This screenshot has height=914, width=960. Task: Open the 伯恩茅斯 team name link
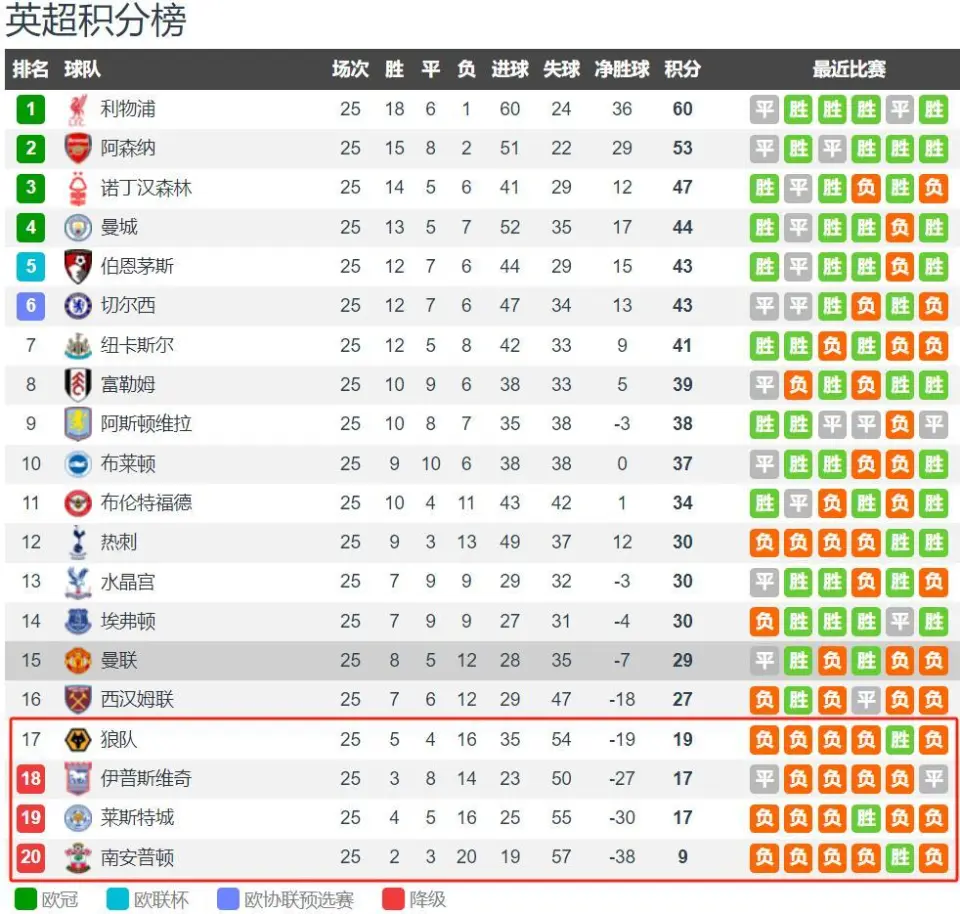point(137,266)
